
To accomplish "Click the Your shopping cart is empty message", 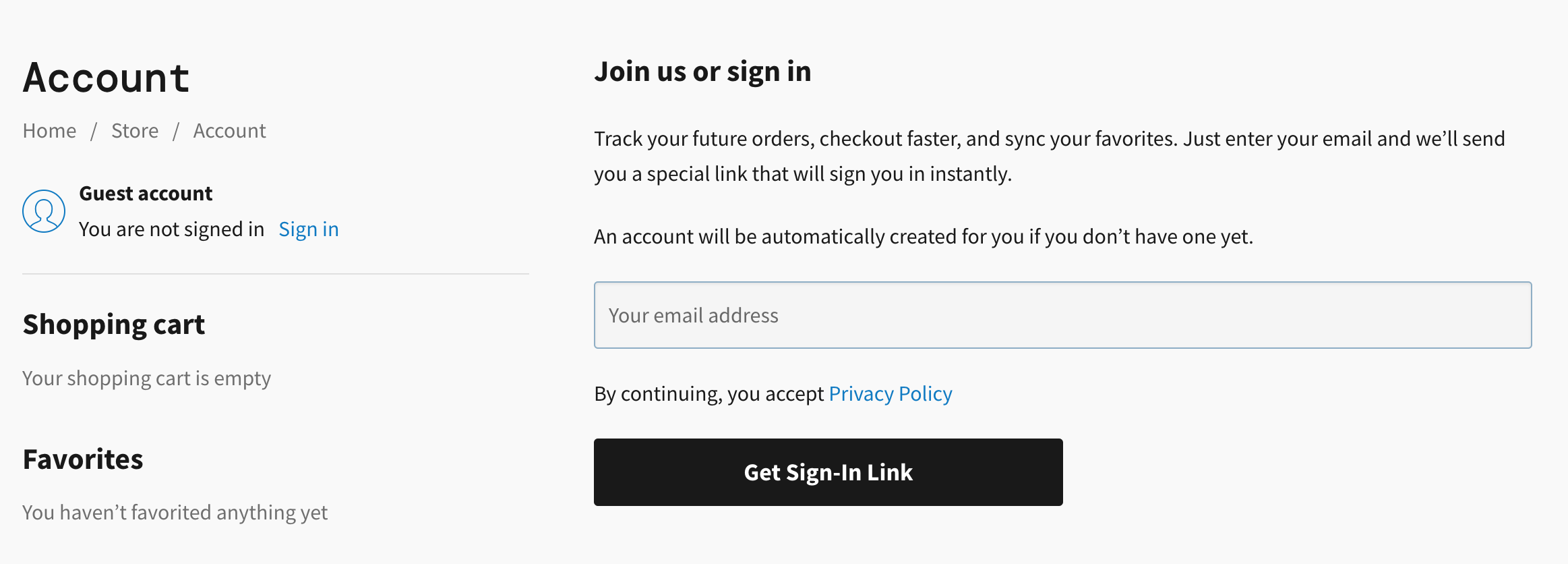I will tap(146, 378).
